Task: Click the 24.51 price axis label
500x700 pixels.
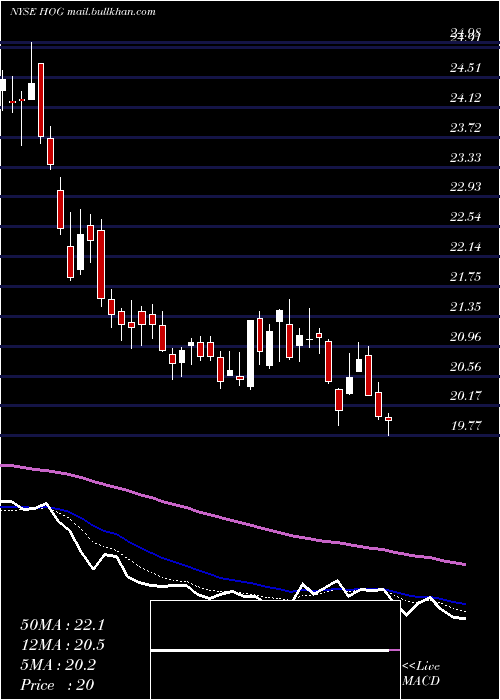Action: [x=466, y=68]
